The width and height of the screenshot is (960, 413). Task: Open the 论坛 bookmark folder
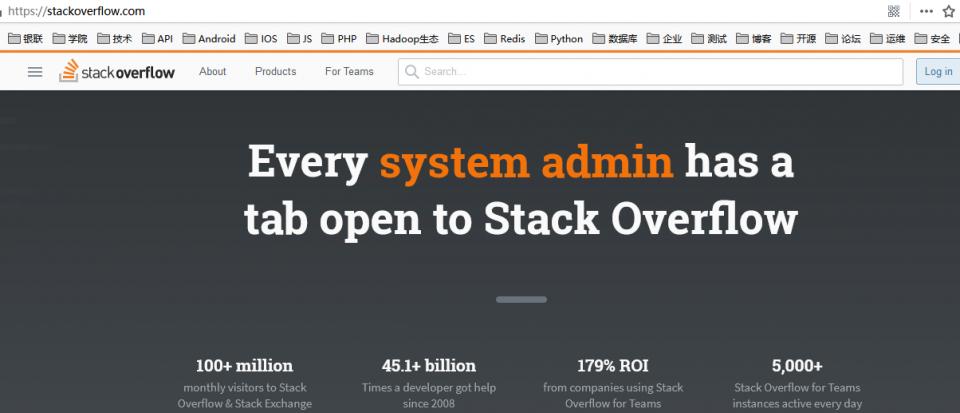pos(843,39)
